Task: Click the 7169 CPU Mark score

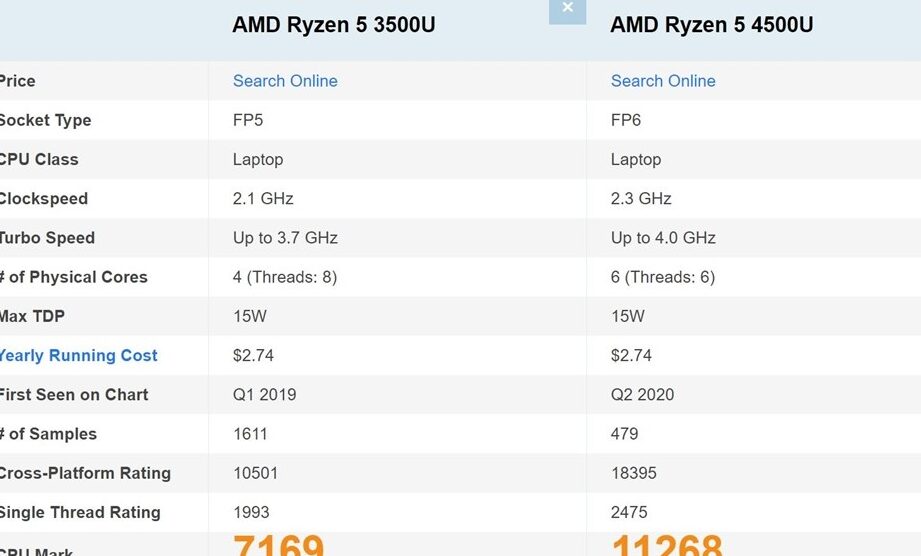Action: 278,545
